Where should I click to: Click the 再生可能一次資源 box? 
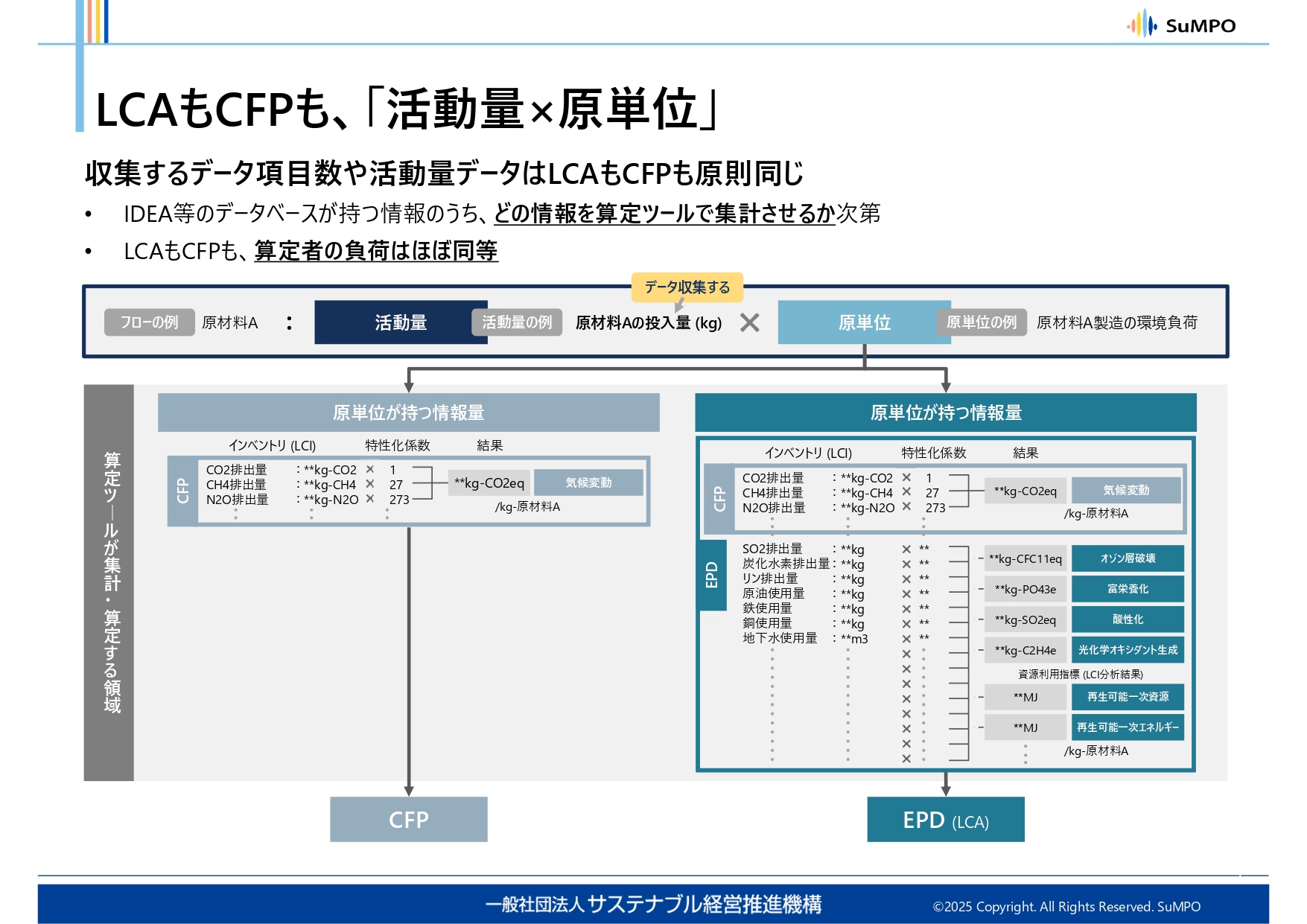pyautogui.click(x=1128, y=697)
